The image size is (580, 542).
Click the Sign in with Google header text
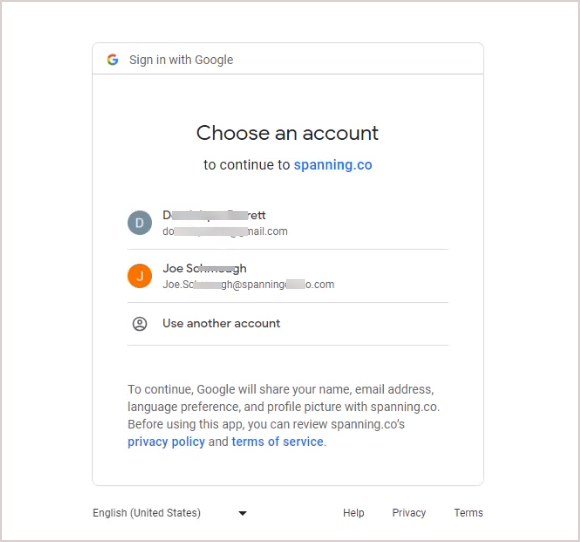[x=181, y=60]
